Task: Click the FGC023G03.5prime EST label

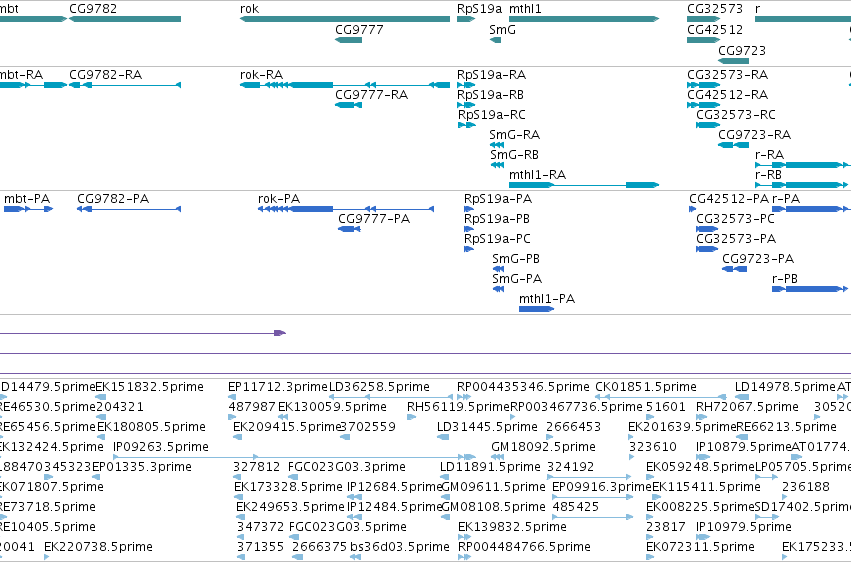Action: [347, 527]
